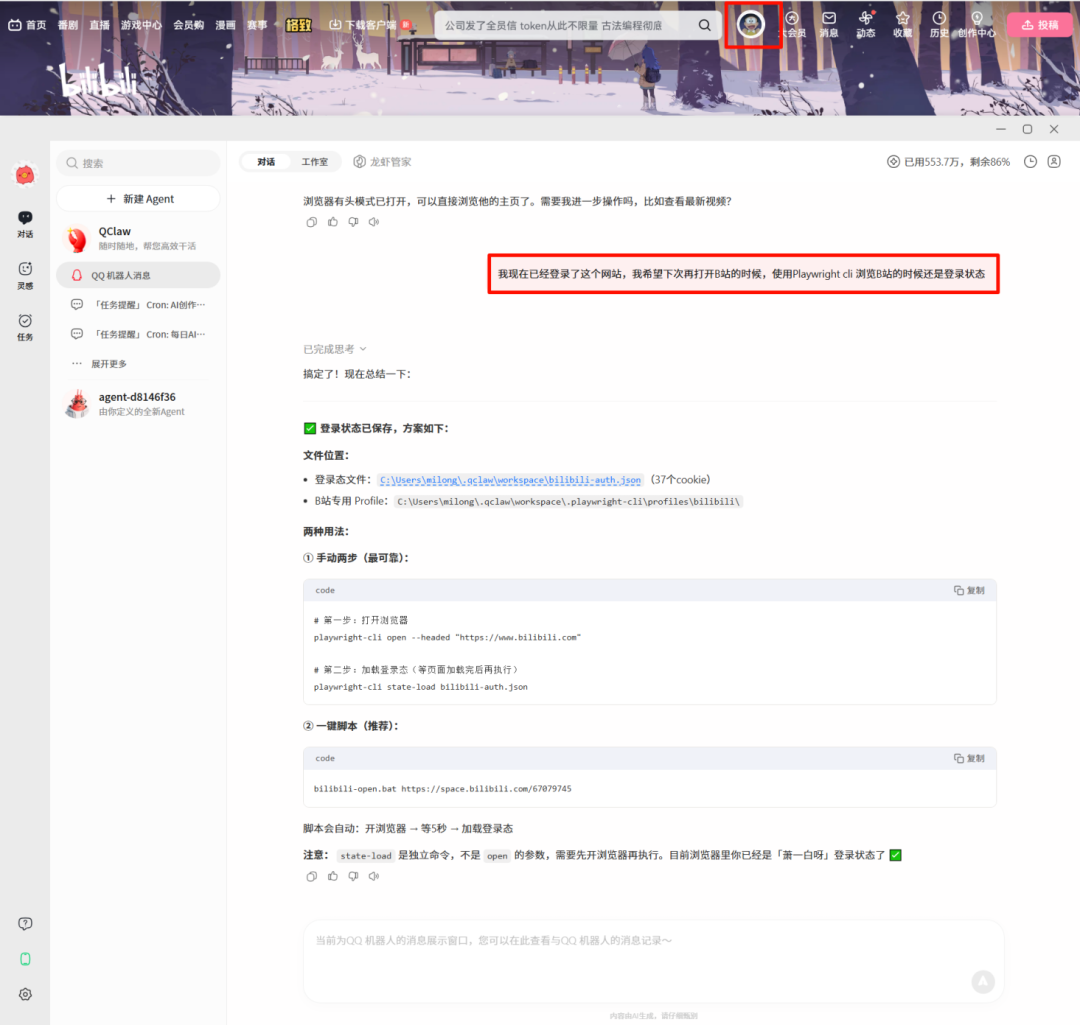Open 灵感 in the left sidebar

coord(25,276)
